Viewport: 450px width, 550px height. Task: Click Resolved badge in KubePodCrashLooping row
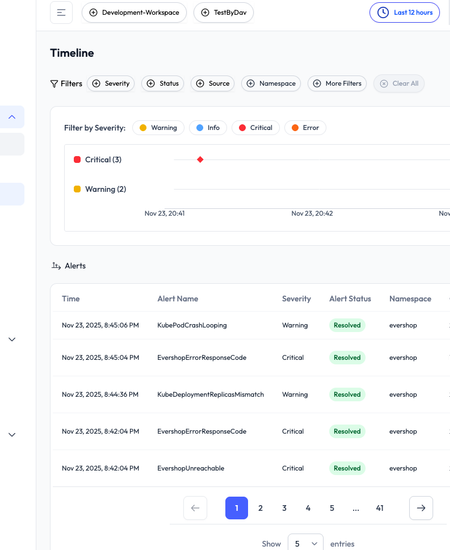(347, 325)
